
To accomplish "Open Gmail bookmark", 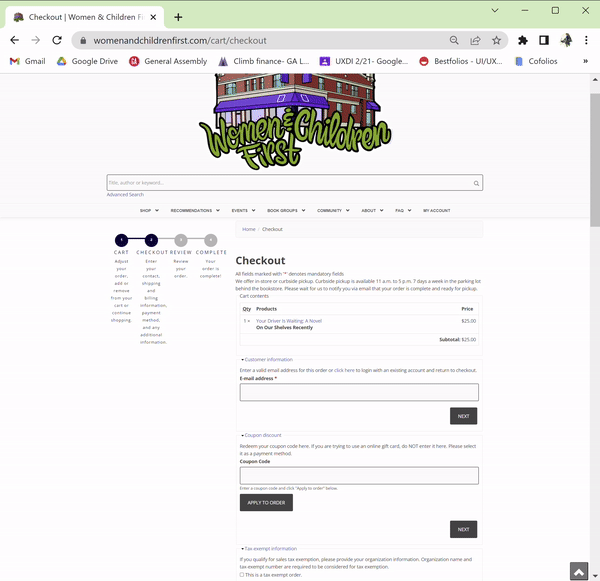I will (27, 61).
